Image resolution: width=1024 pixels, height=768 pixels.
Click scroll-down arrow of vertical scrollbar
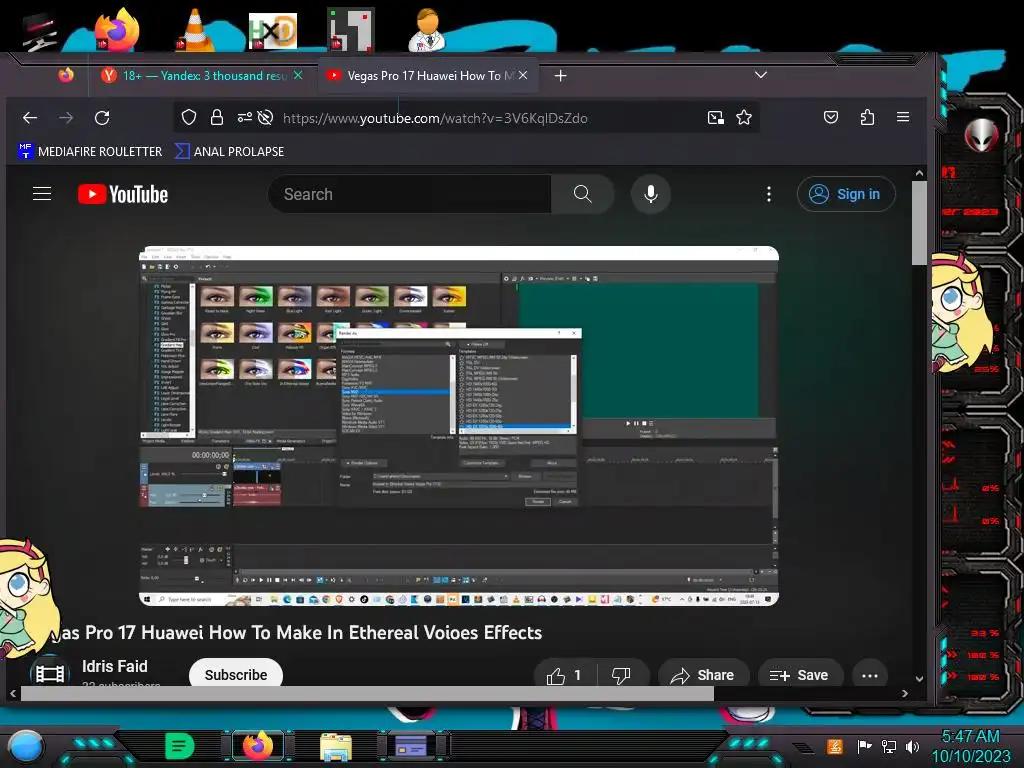[920, 679]
